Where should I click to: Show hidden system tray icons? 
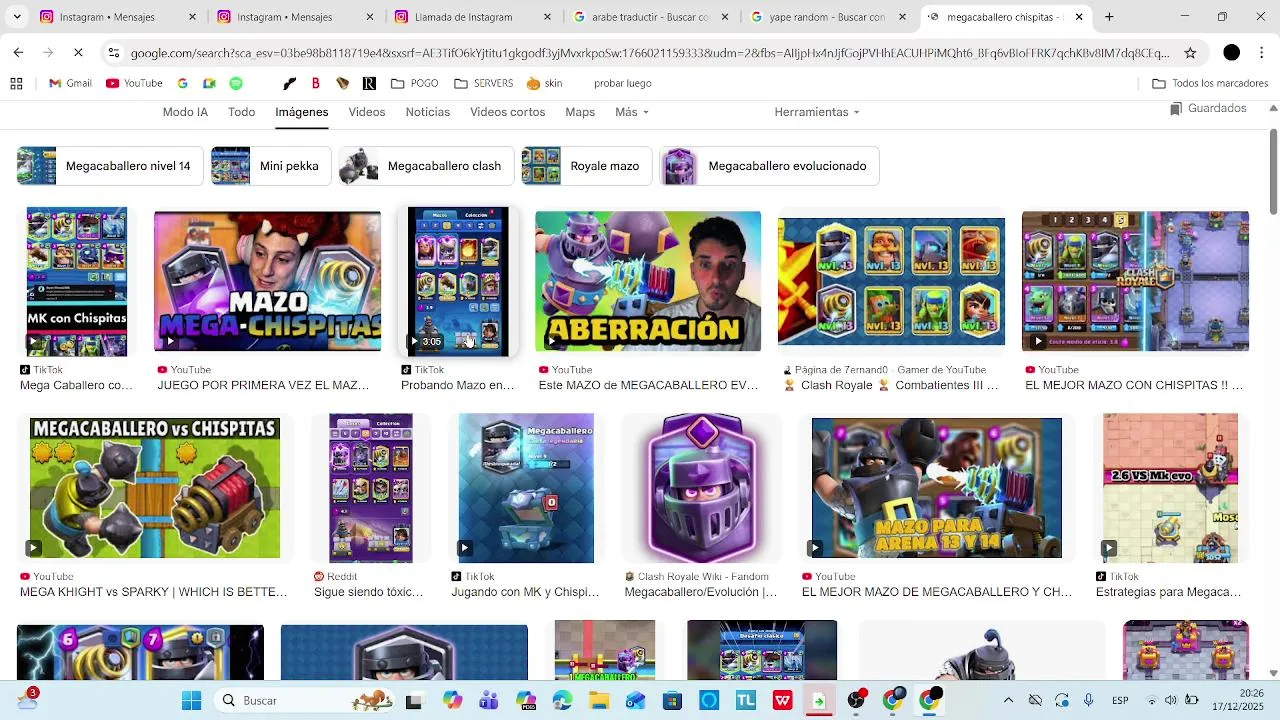1008,700
